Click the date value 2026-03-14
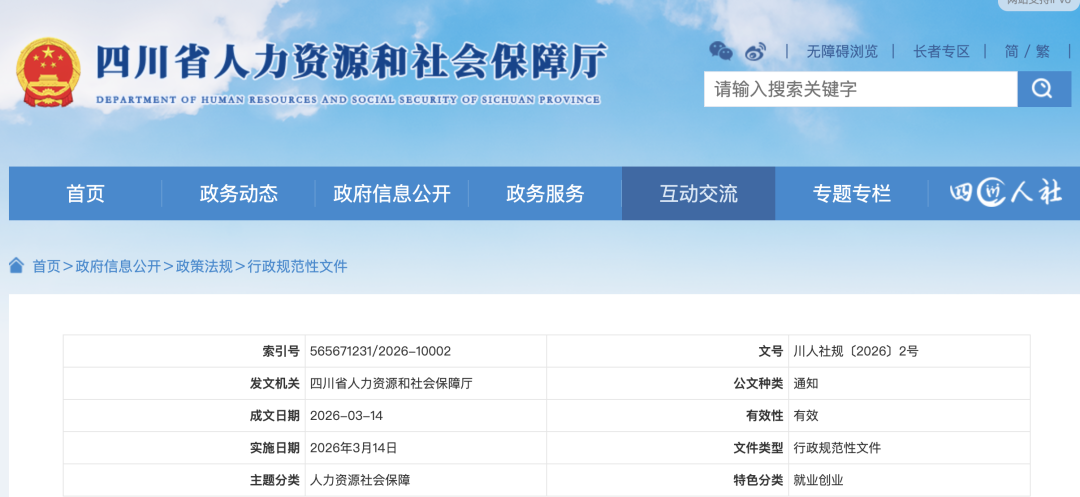The image size is (1080, 497). point(346,416)
